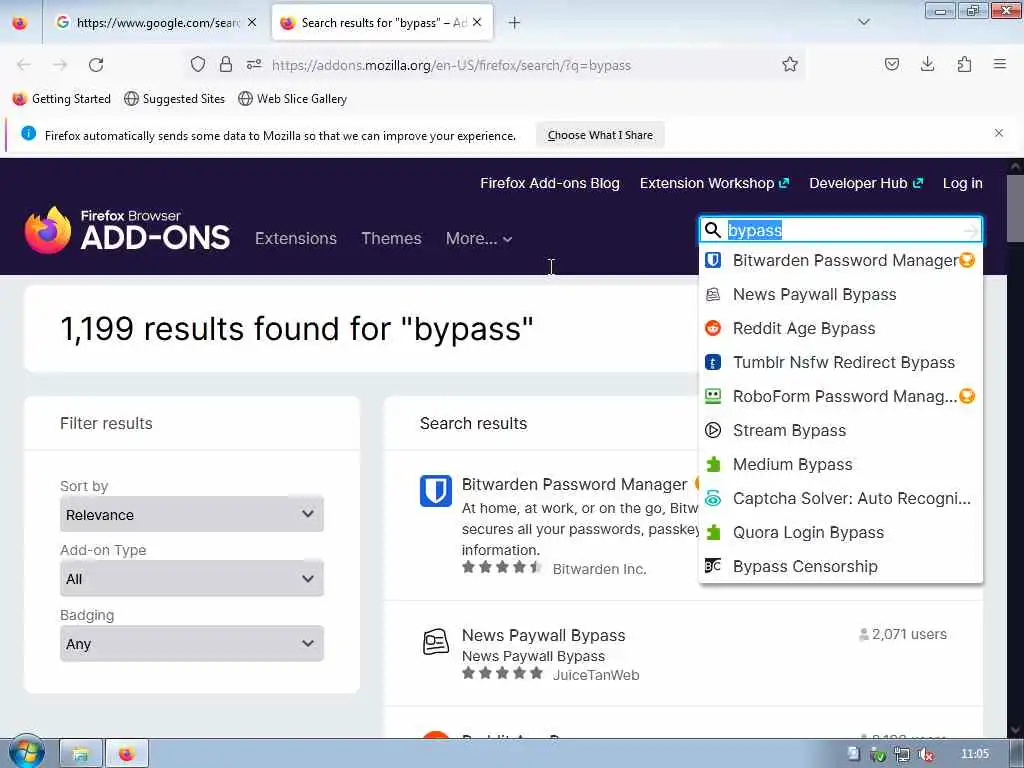
Task: Click Firefox taskbar button
Action: (x=127, y=754)
